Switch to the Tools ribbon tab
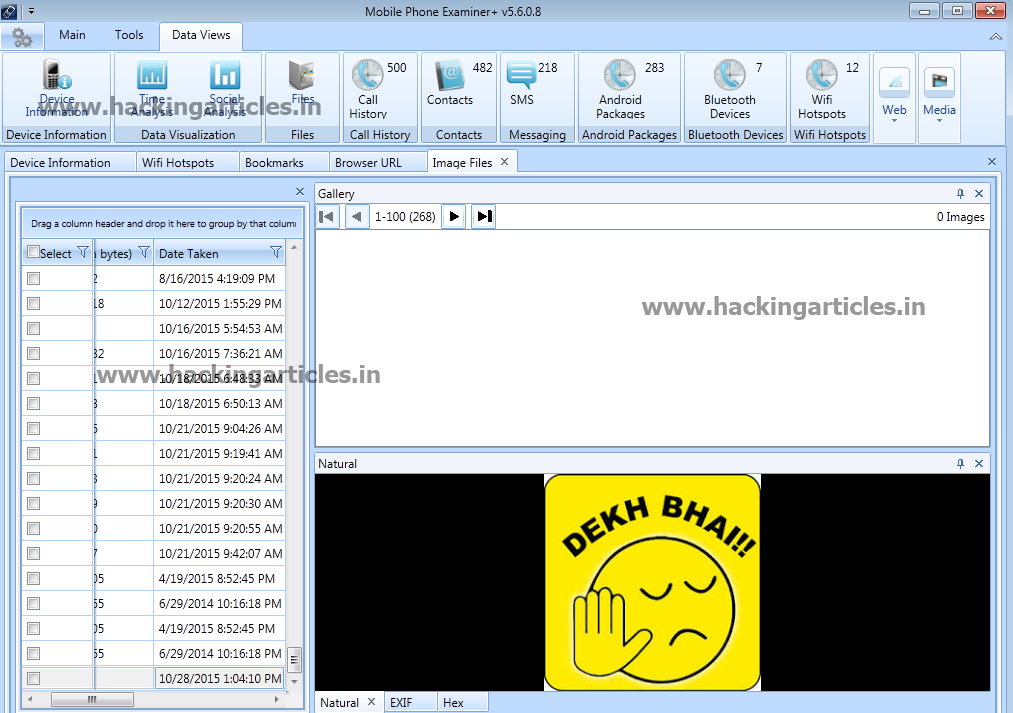The width and height of the screenshot is (1013, 713). point(129,34)
